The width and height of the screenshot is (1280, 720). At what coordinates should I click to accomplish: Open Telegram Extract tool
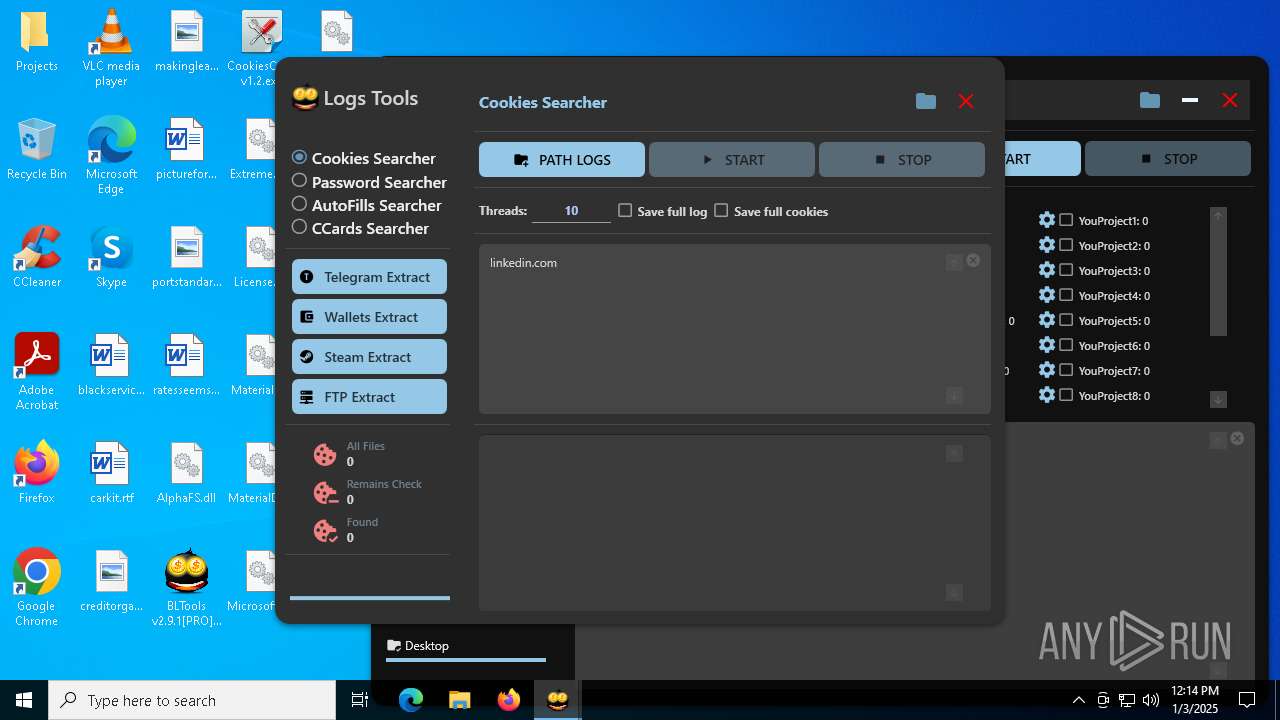click(x=369, y=277)
